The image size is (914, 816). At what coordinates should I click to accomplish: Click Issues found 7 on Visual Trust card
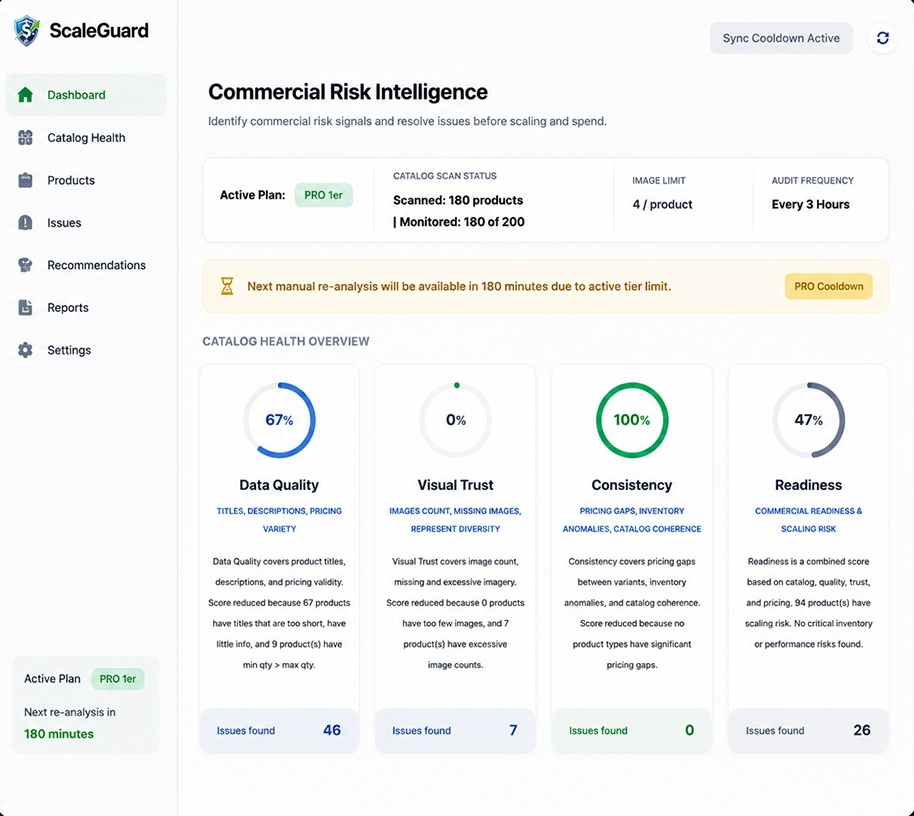pos(455,730)
